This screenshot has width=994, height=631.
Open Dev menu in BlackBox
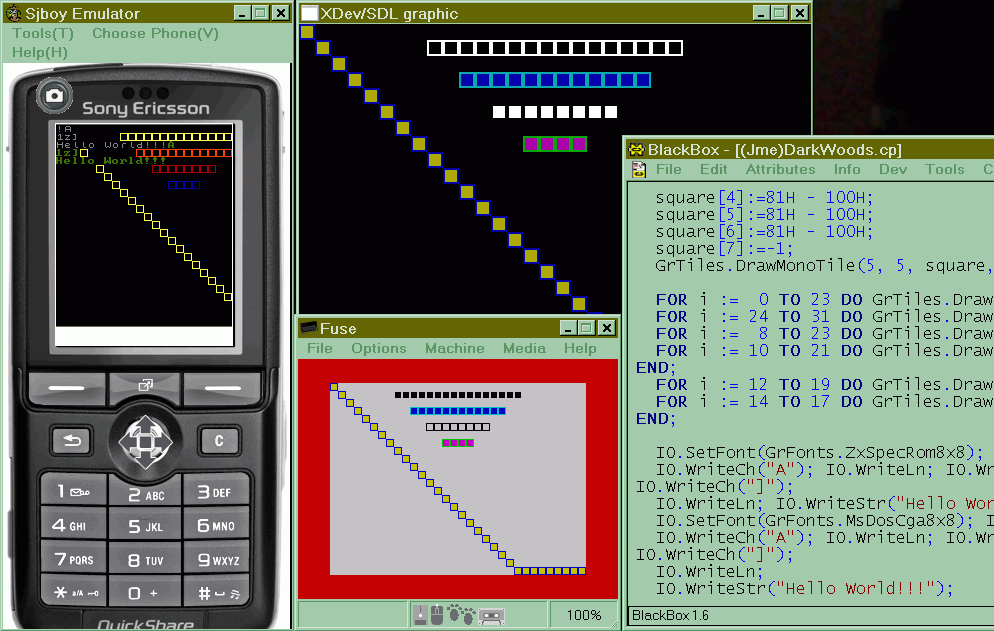point(893,169)
